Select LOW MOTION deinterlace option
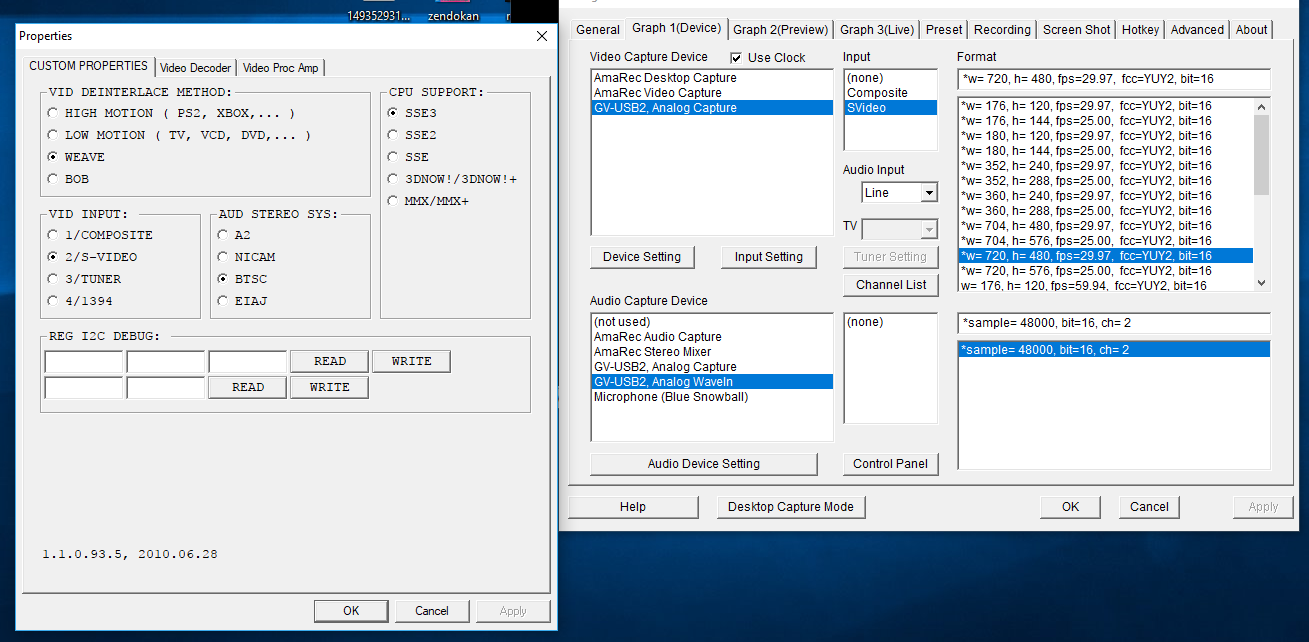The width and height of the screenshot is (1309, 642). (x=53, y=135)
